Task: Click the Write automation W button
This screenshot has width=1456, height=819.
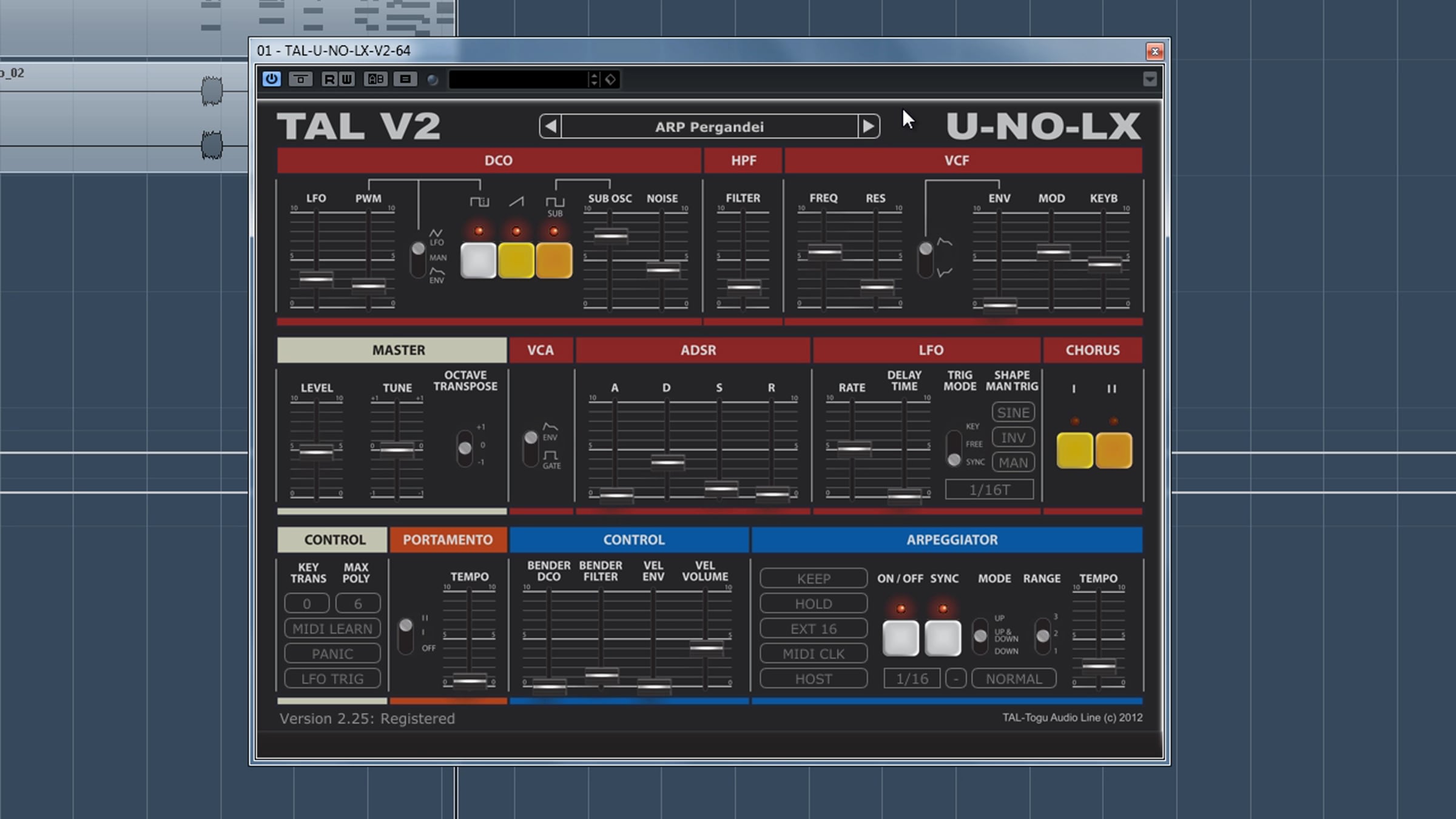Action: point(346,79)
